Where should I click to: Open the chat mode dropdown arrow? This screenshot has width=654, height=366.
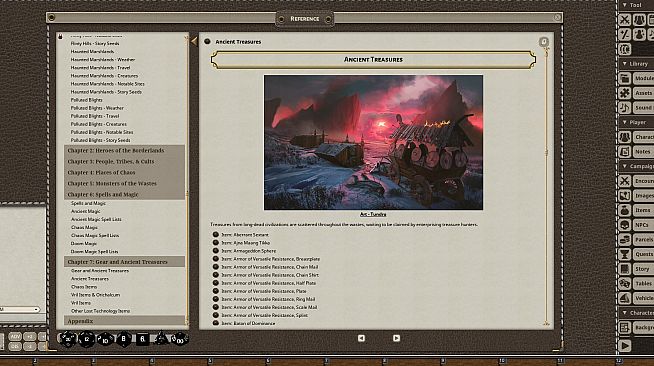[37, 309]
